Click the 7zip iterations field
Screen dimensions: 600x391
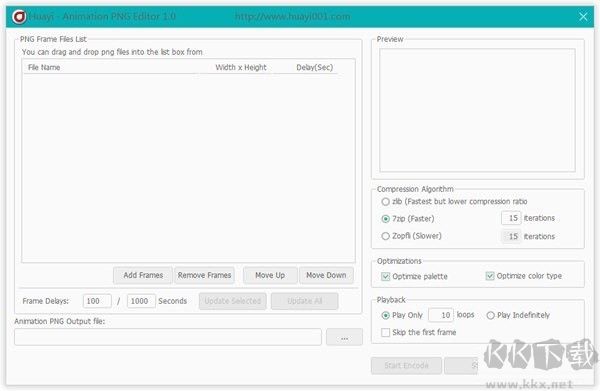pos(511,218)
